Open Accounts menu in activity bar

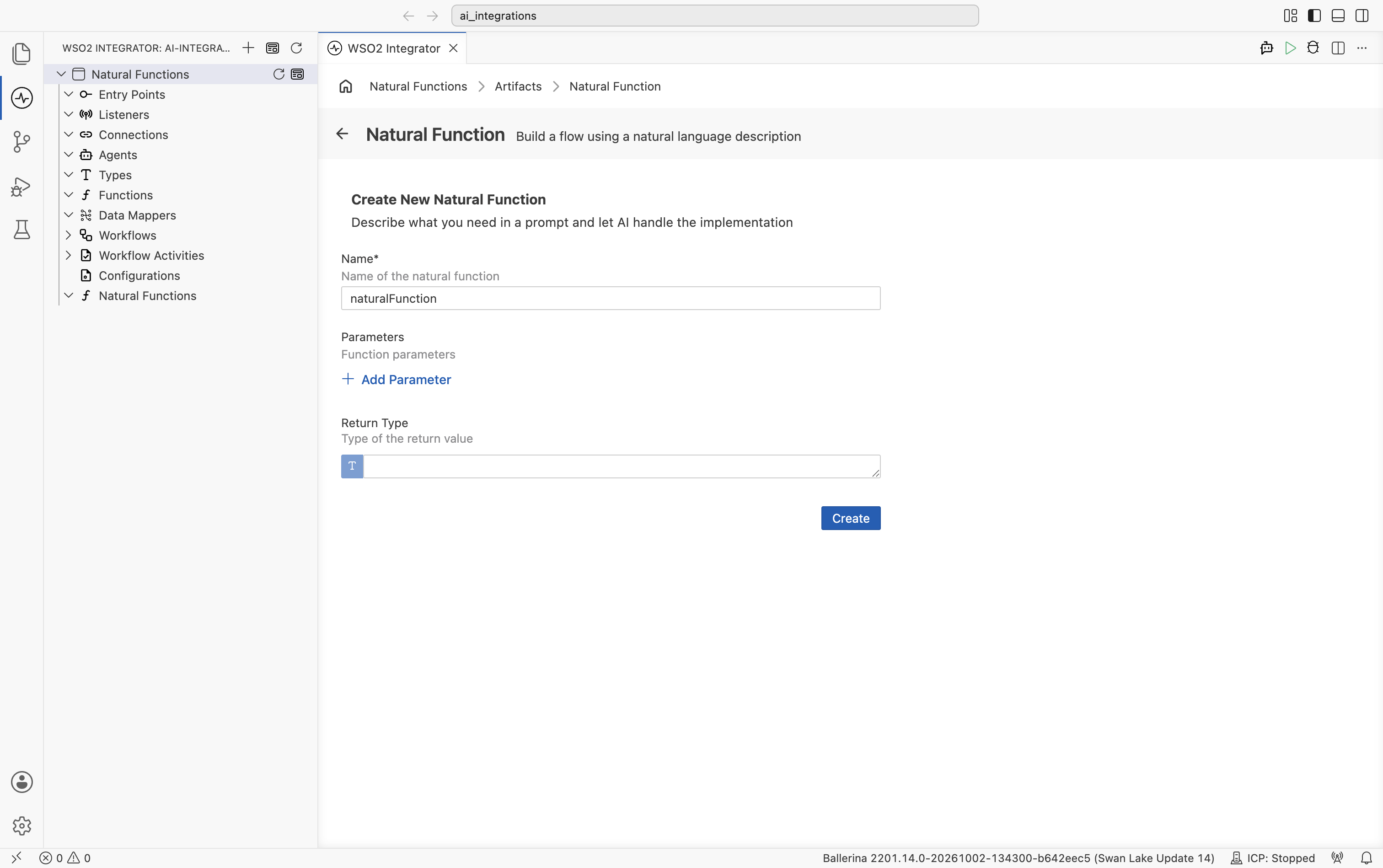(22, 782)
